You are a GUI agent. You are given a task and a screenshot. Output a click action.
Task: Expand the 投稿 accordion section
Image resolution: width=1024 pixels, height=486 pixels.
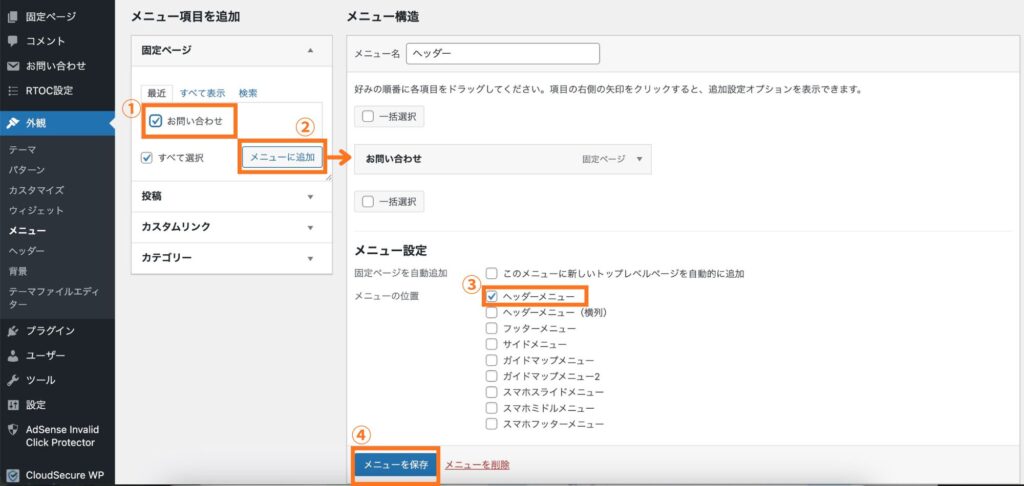310,197
